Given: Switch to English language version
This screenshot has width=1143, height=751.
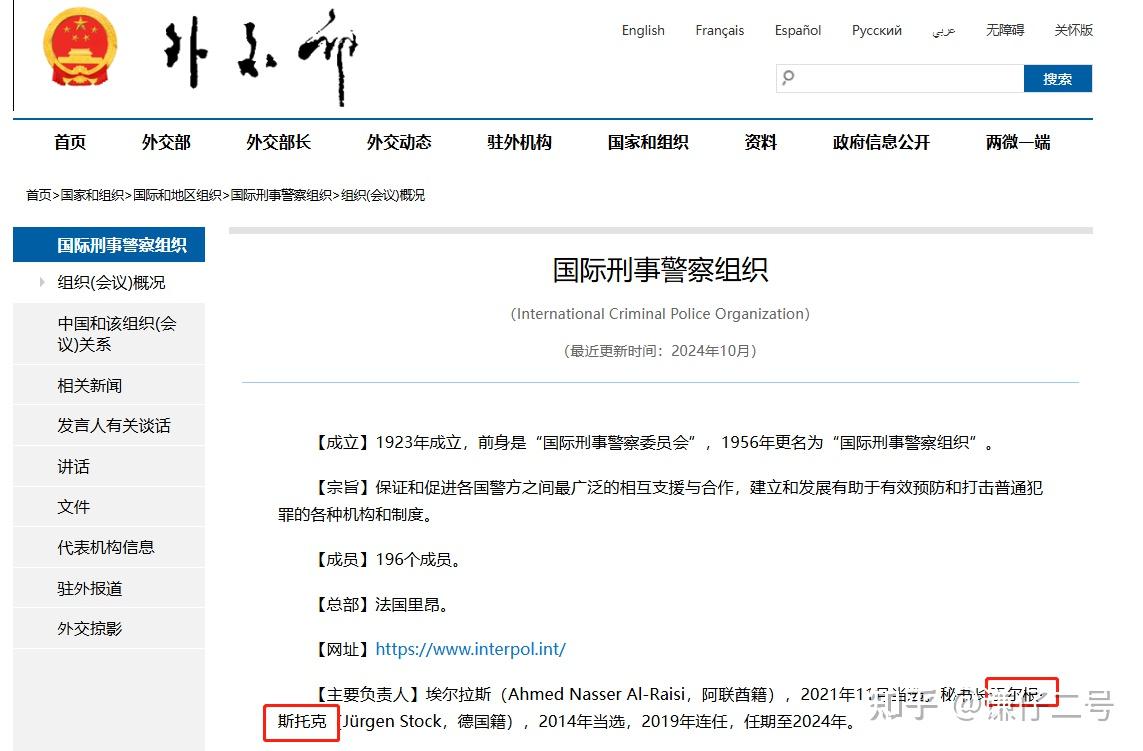Looking at the screenshot, I should tap(643, 30).
